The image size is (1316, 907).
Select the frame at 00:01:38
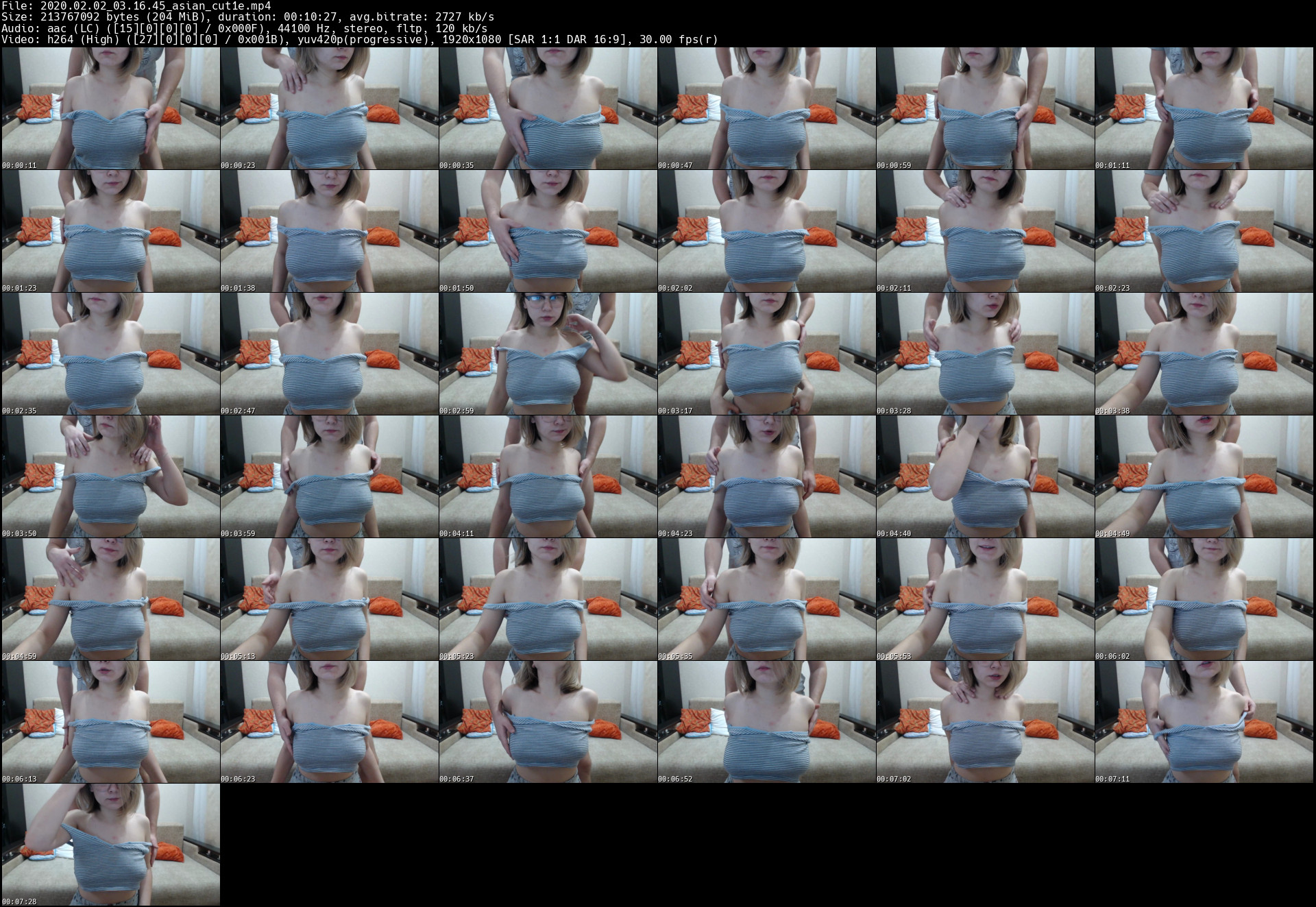tap(329, 231)
